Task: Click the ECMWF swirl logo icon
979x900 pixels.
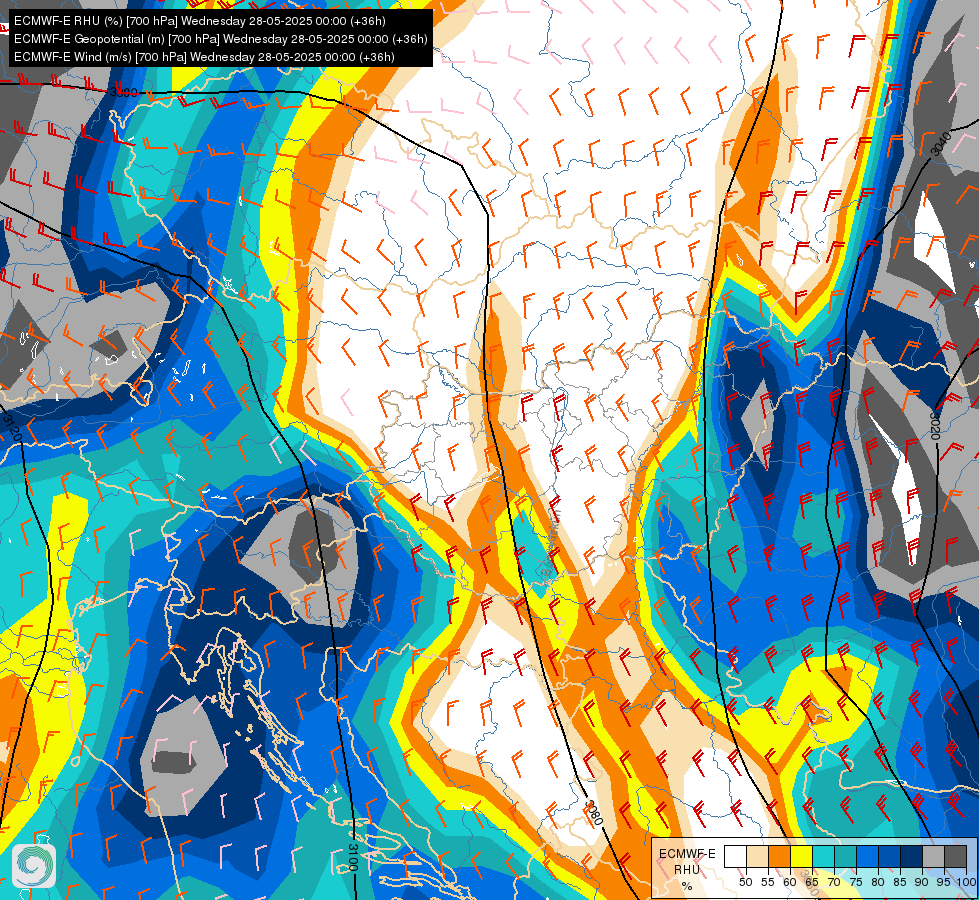Action: pos(34,866)
